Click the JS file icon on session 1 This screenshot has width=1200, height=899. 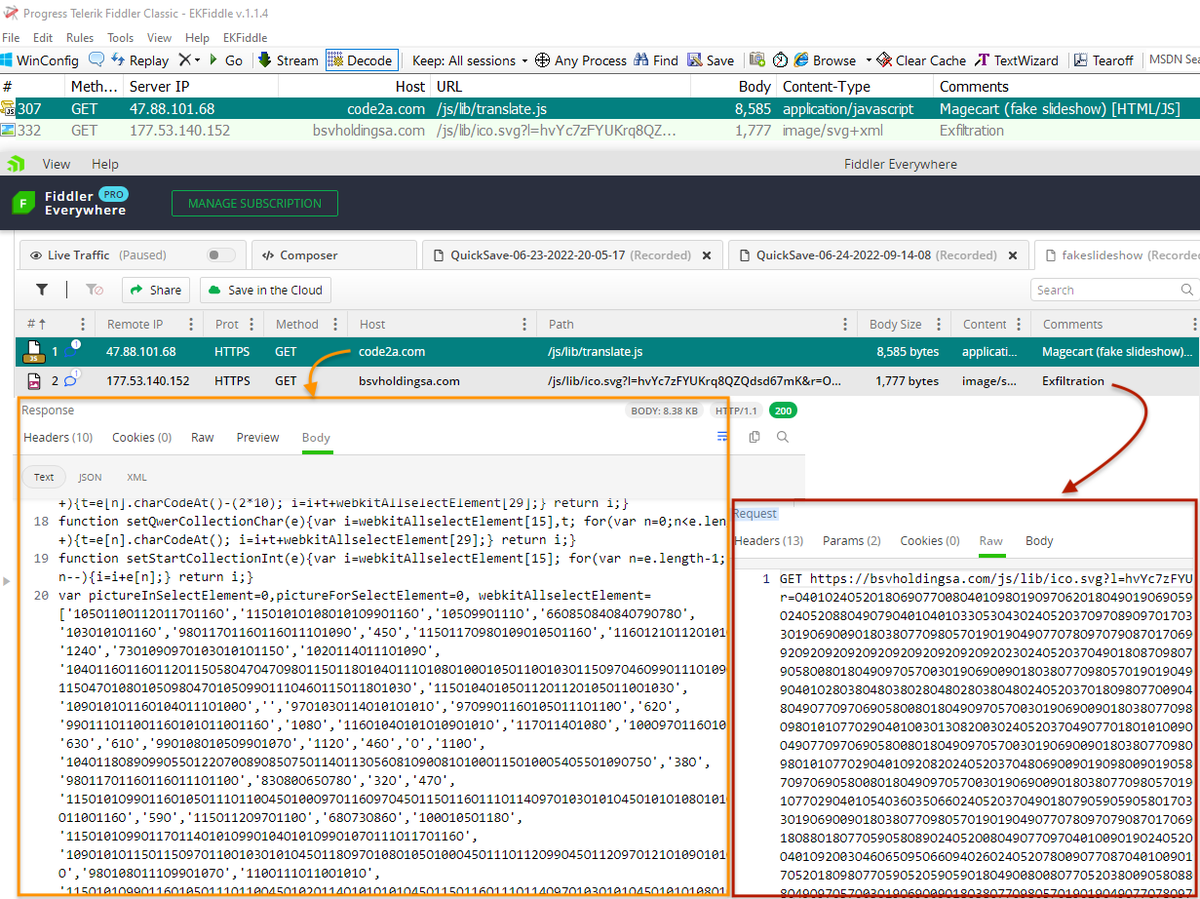[34, 352]
